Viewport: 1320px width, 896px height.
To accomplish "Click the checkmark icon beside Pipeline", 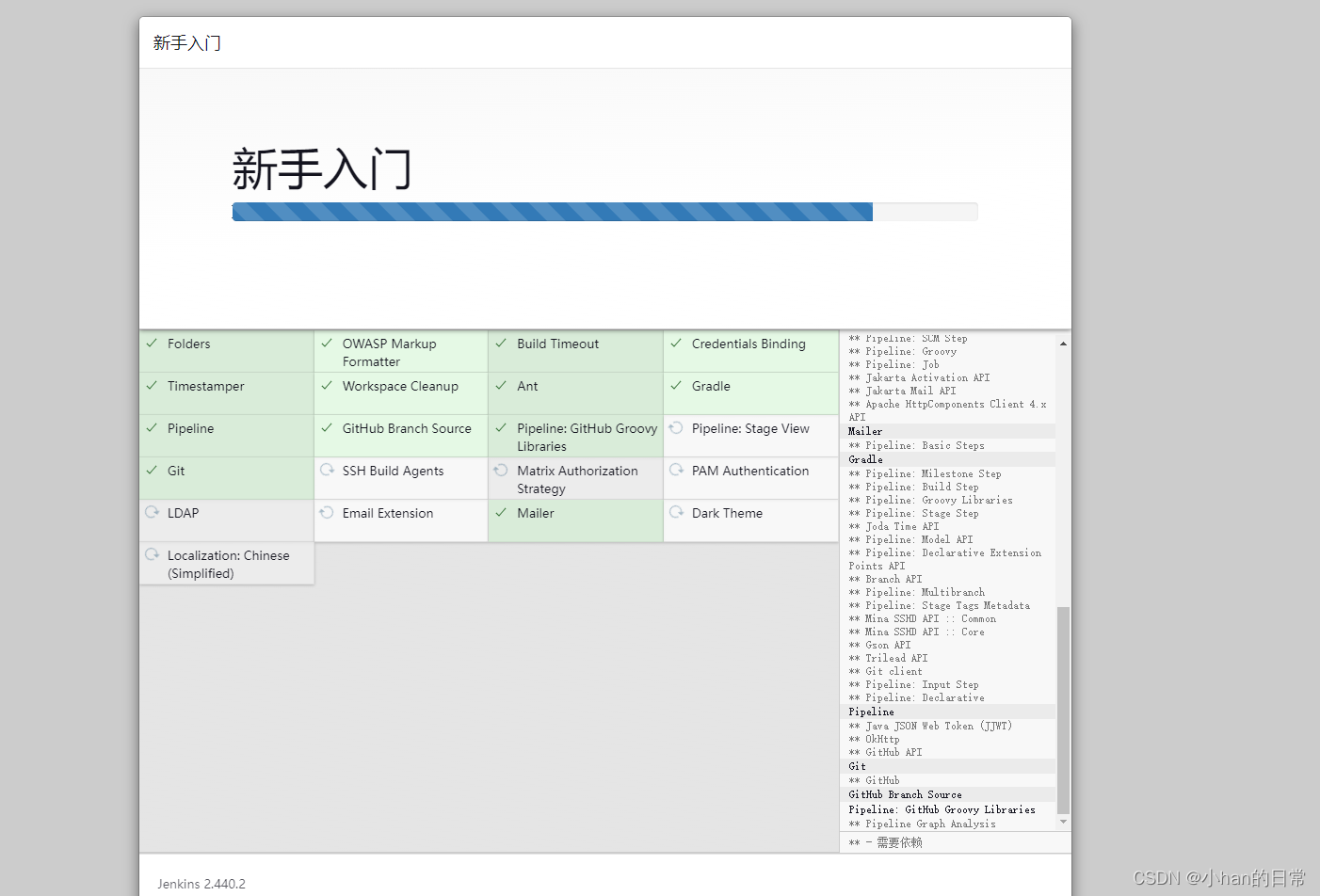I will pos(152,428).
